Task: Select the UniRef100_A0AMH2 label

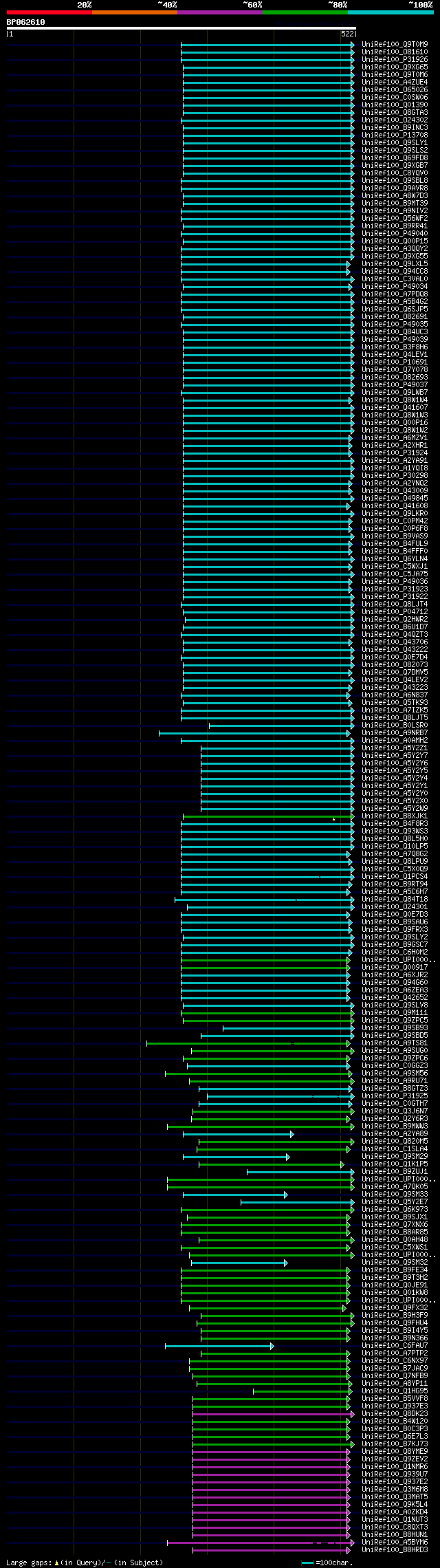Action: (395, 741)
